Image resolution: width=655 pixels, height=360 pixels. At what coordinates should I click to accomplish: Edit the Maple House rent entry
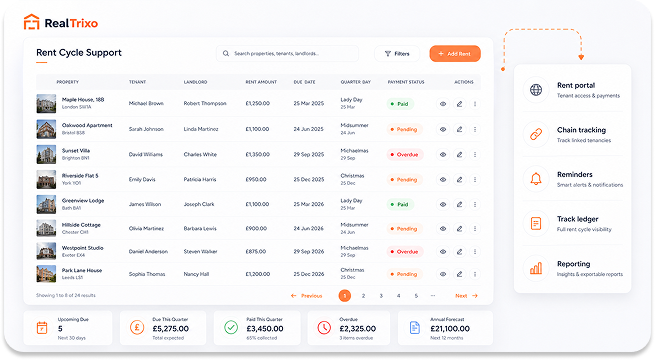tap(460, 104)
